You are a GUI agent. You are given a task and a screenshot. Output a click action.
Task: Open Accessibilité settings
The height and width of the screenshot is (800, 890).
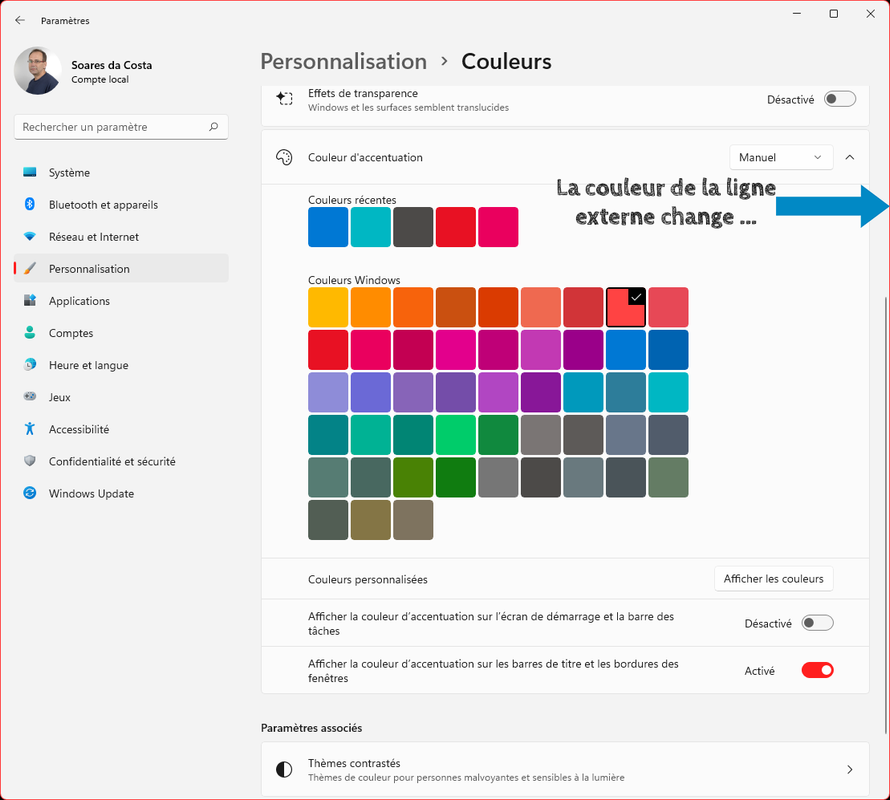[x=121, y=429]
